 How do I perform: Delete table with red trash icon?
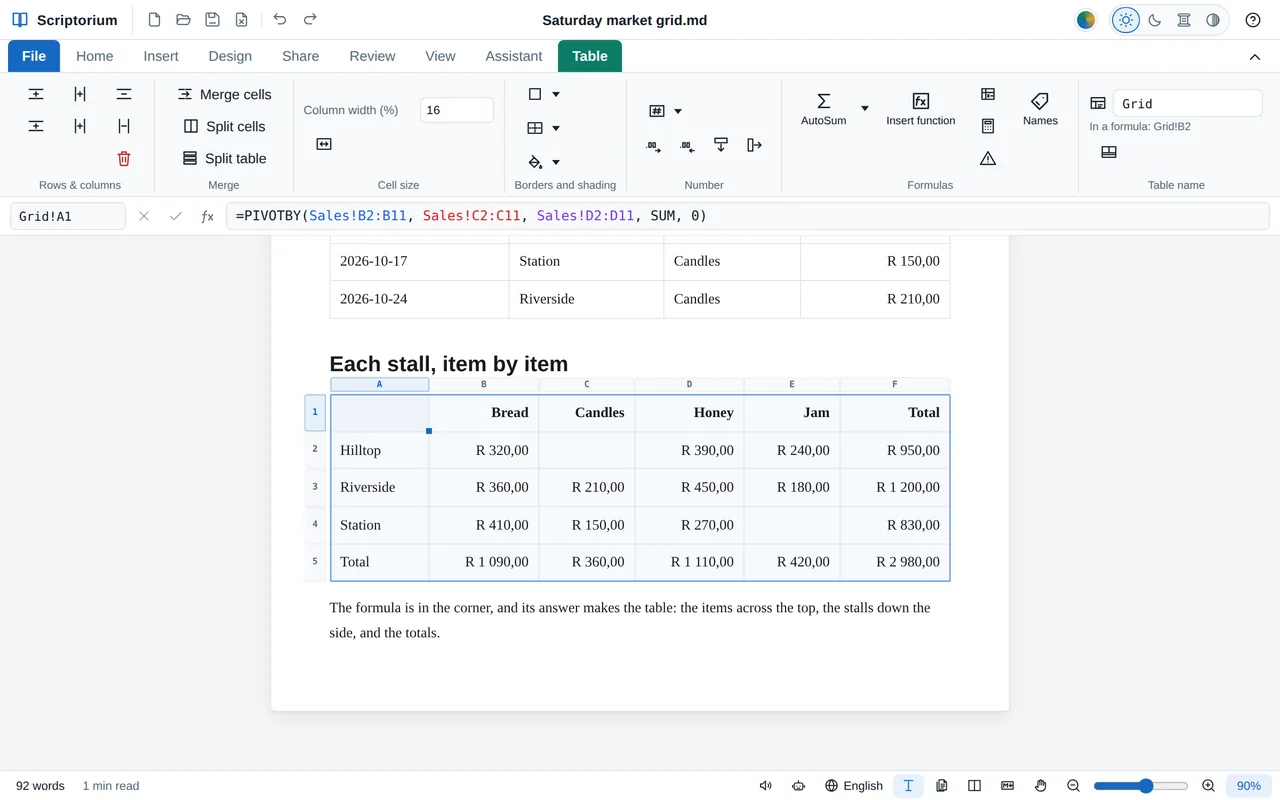(x=124, y=158)
